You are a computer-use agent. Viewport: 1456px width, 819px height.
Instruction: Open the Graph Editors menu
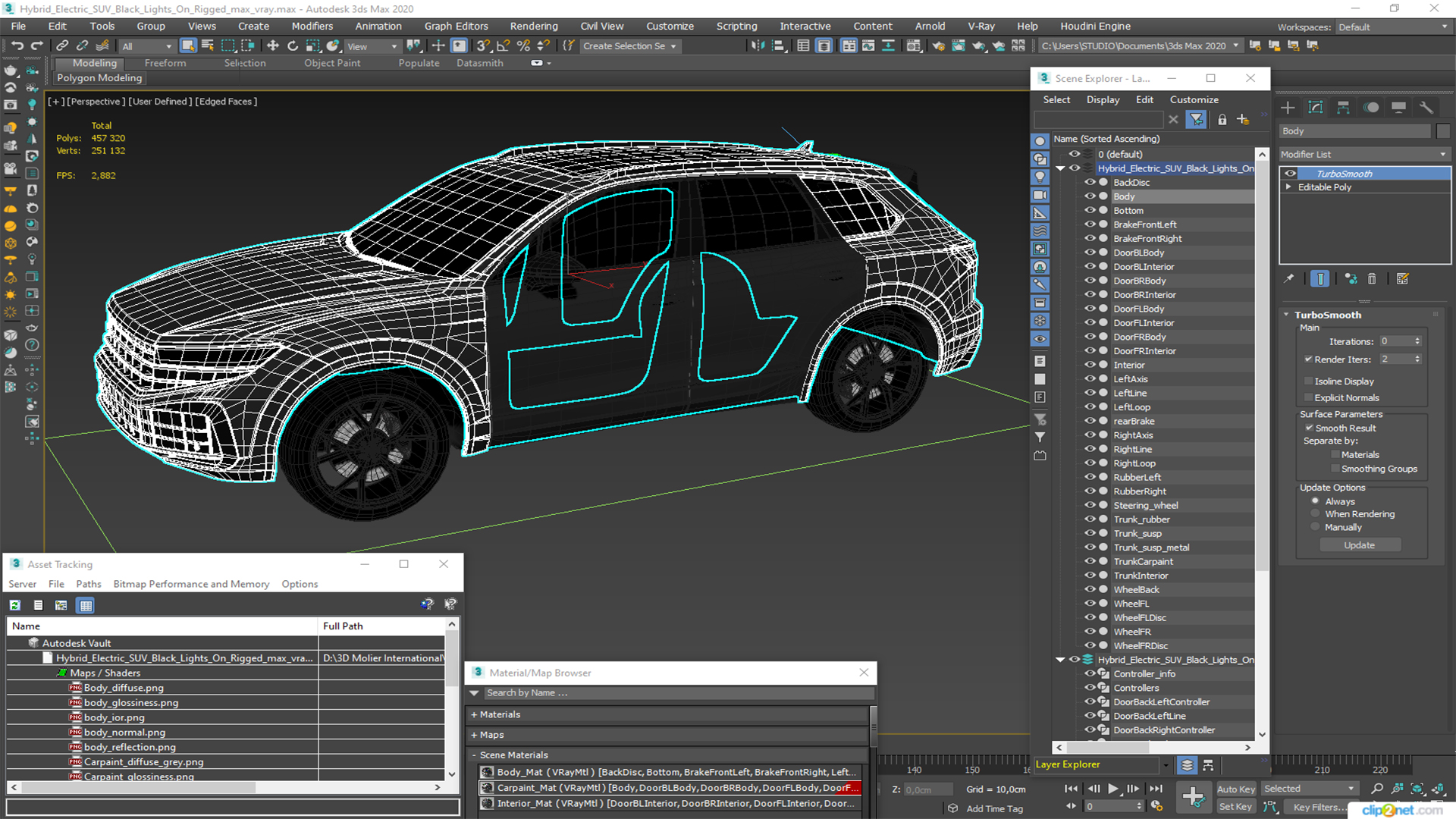456,26
